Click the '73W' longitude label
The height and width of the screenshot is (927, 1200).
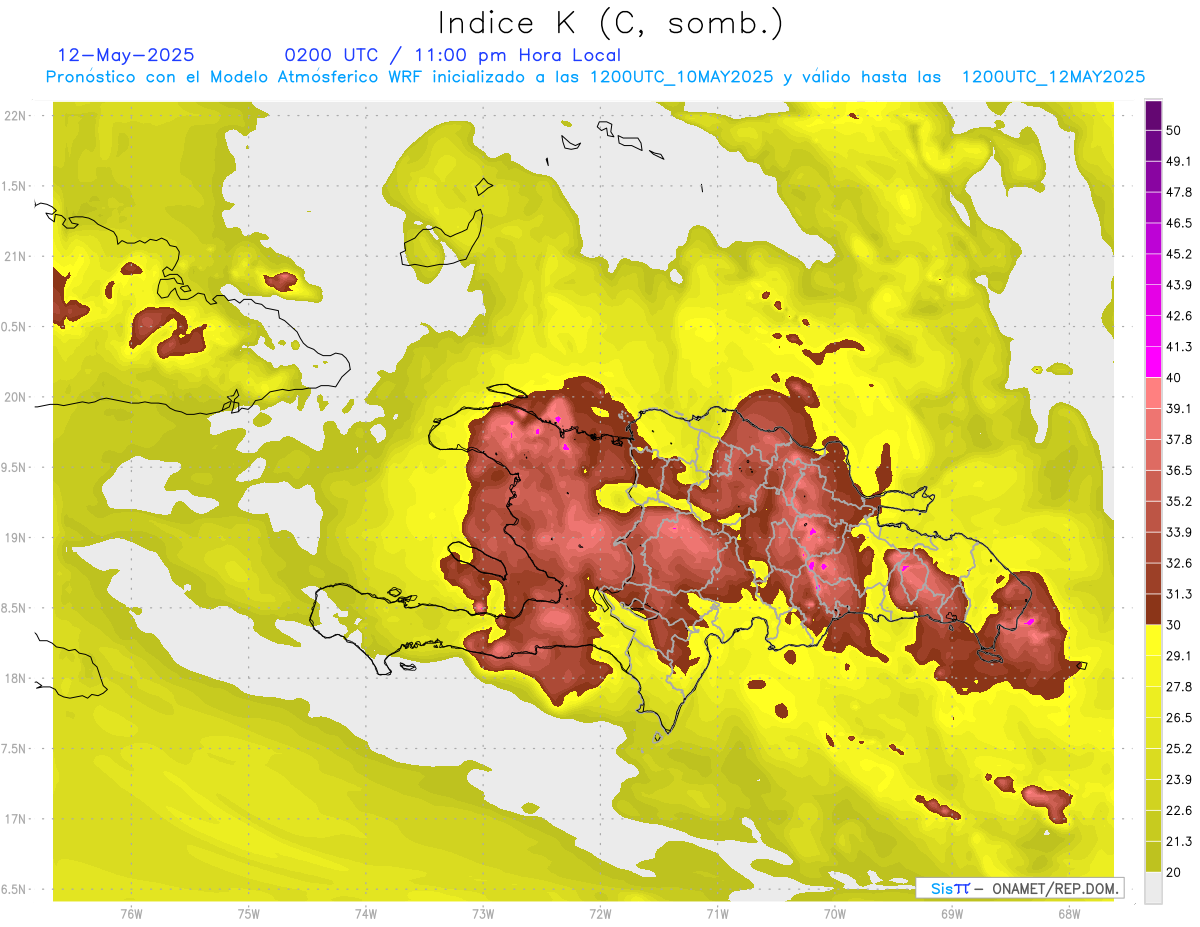click(483, 914)
